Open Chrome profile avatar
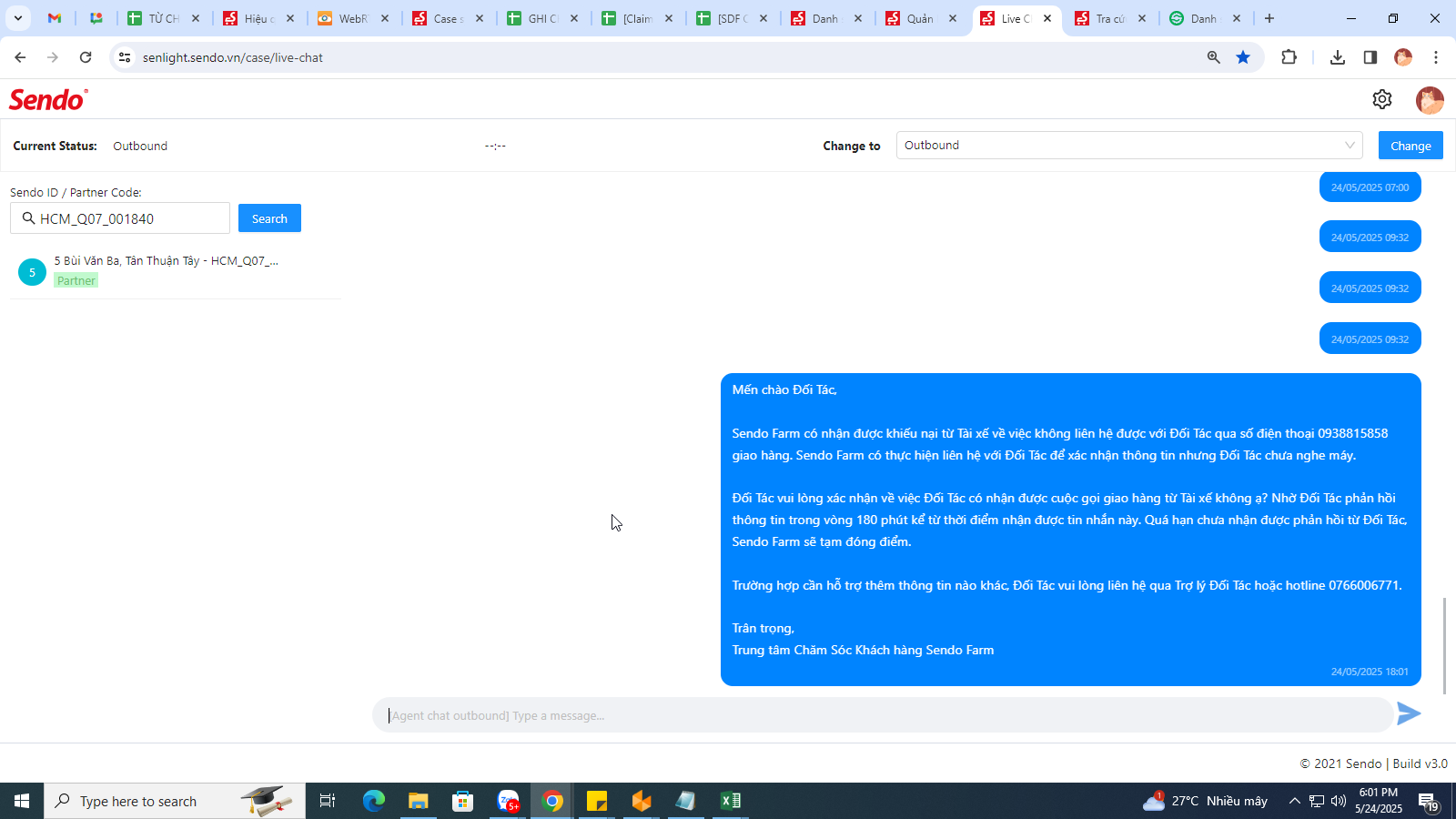1456x819 pixels. click(1403, 57)
